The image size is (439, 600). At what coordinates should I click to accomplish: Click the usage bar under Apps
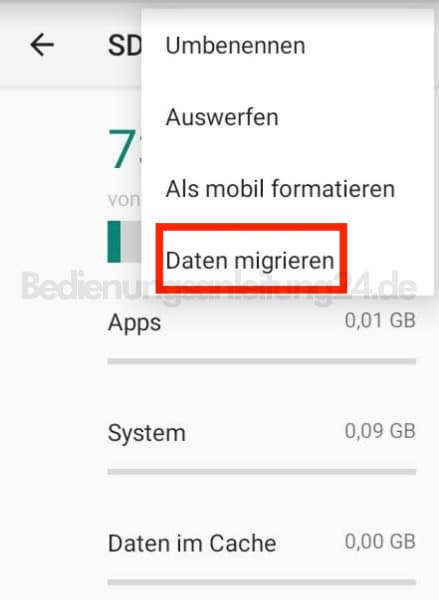(x=262, y=361)
